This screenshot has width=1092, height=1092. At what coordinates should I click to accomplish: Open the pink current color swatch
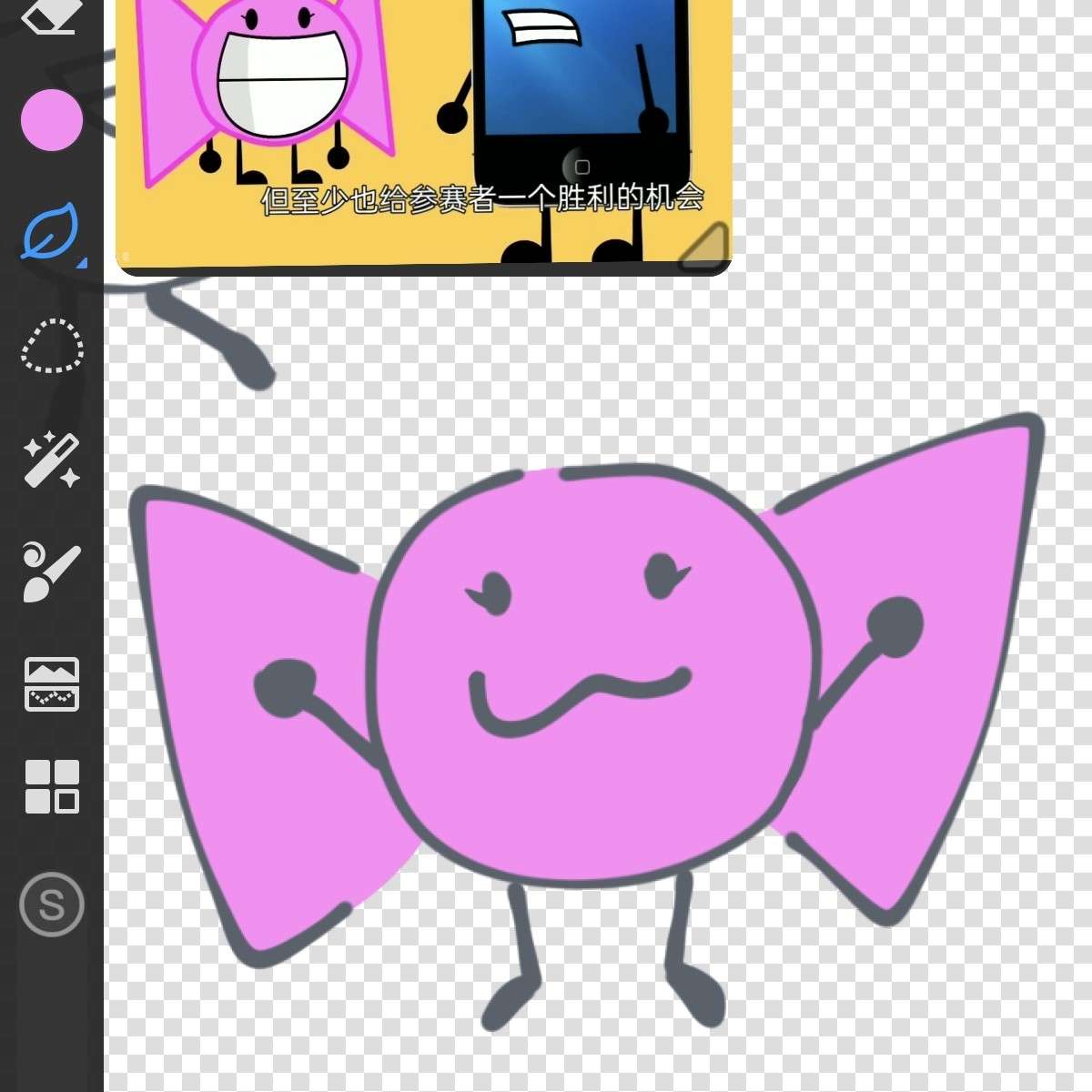[52, 119]
